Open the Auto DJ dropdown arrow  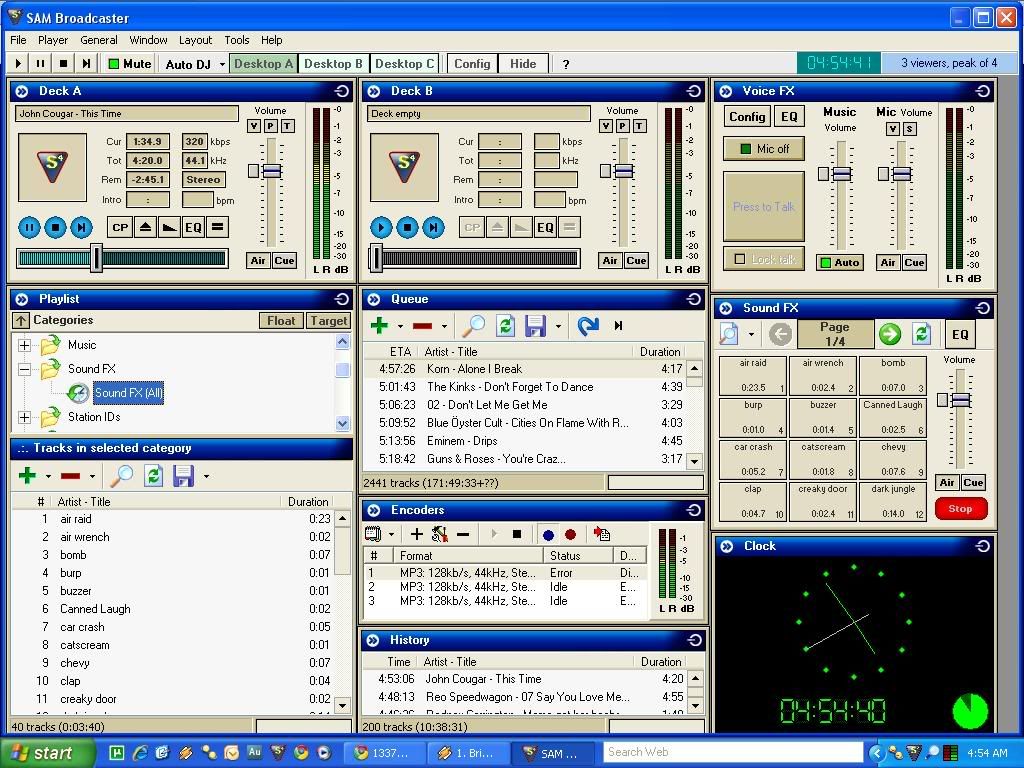pos(222,64)
